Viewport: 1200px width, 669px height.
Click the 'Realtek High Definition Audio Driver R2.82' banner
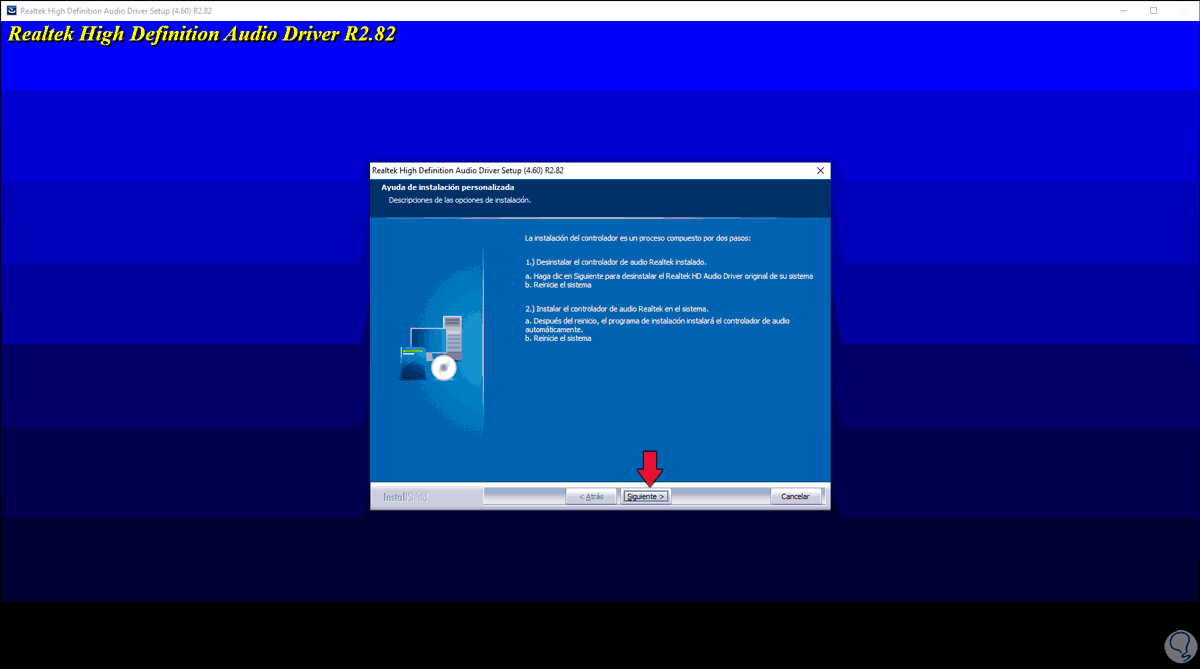pos(202,34)
